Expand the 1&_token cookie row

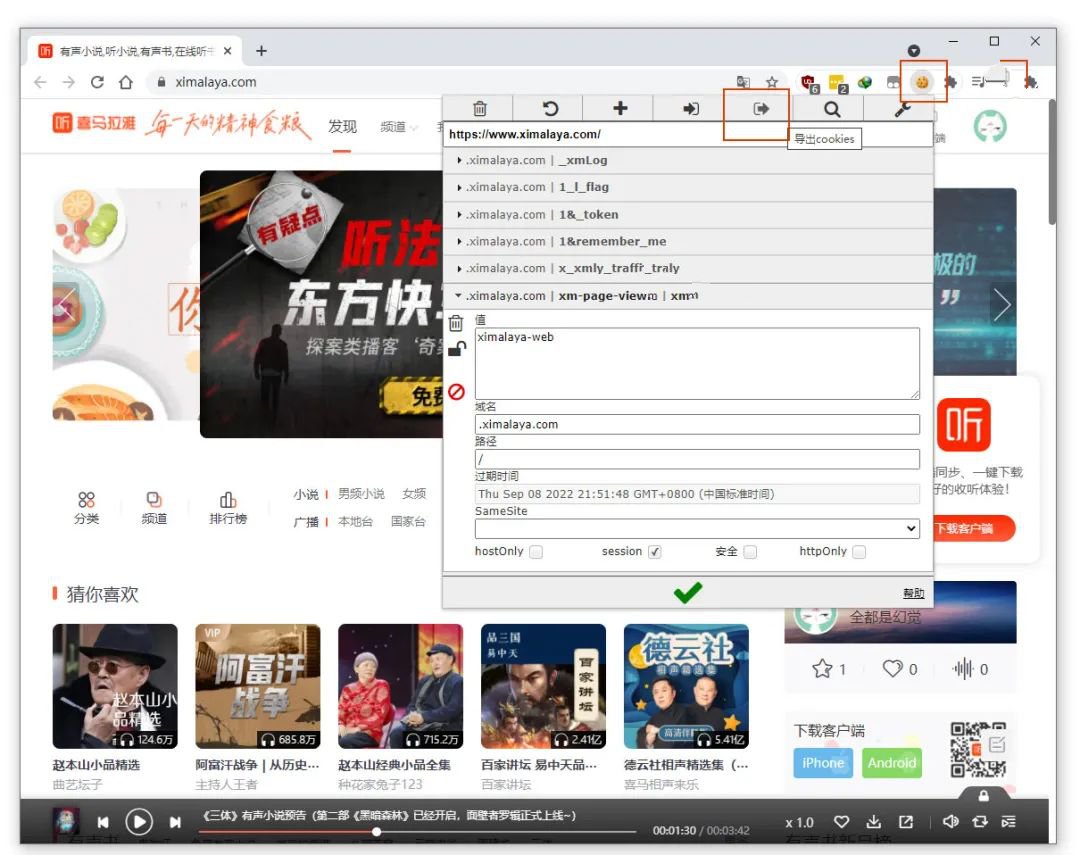click(687, 214)
